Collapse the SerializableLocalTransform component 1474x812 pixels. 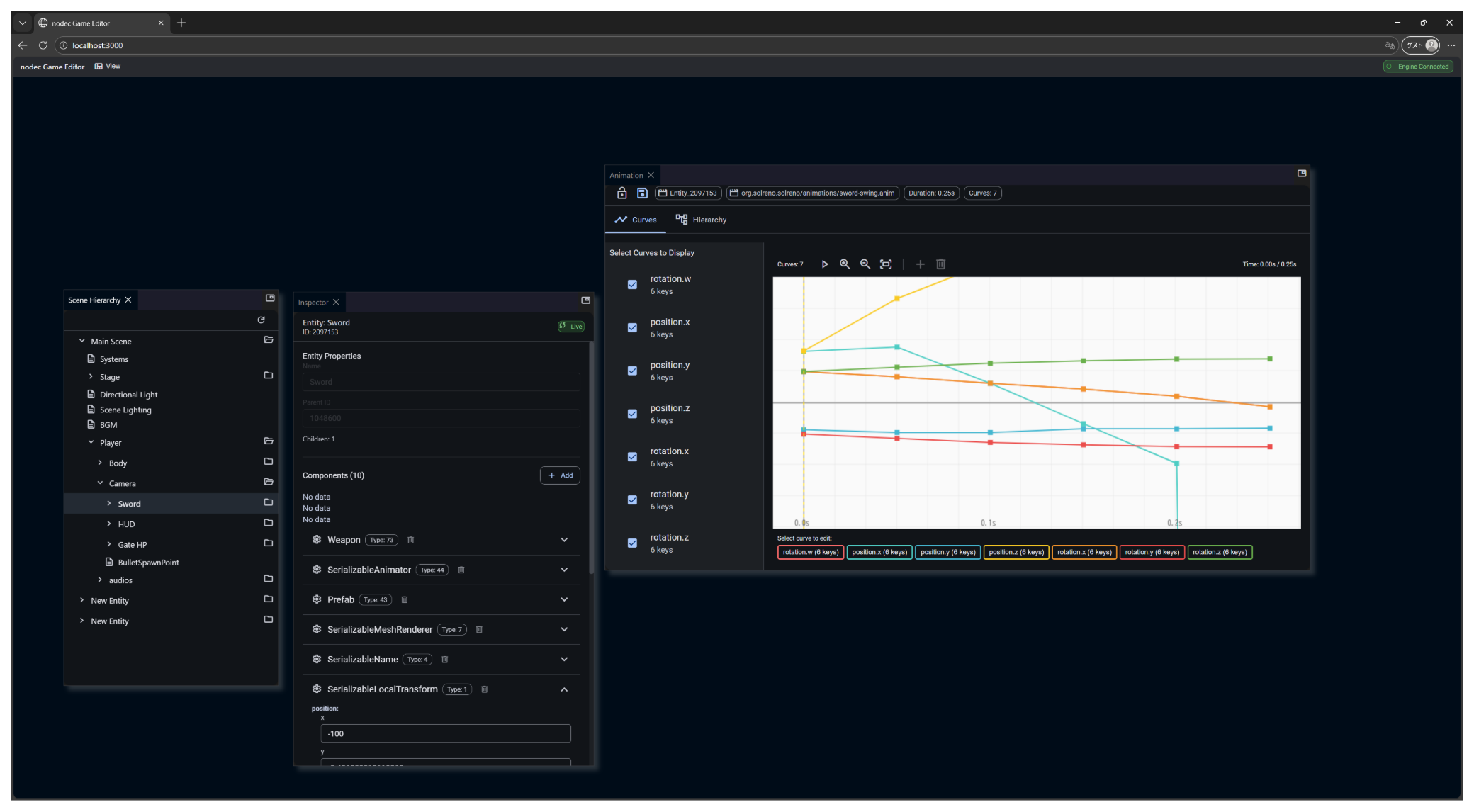click(x=564, y=689)
